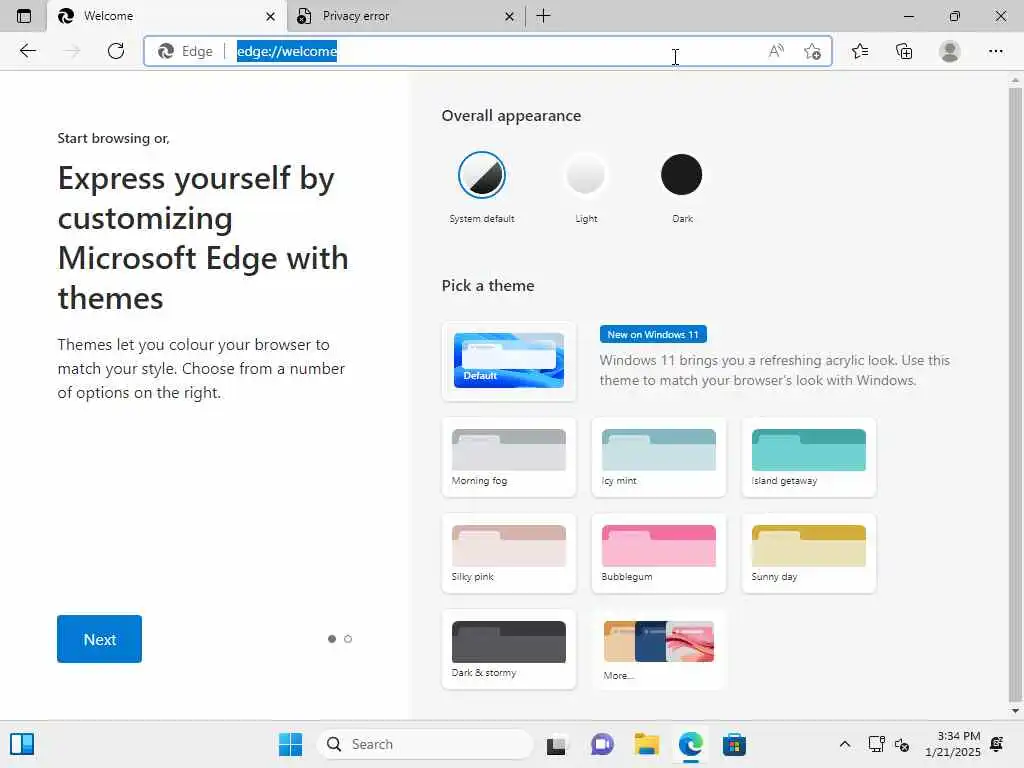The height and width of the screenshot is (768, 1024).
Task: Click the New on Windows 11 badge
Action: coord(653,334)
